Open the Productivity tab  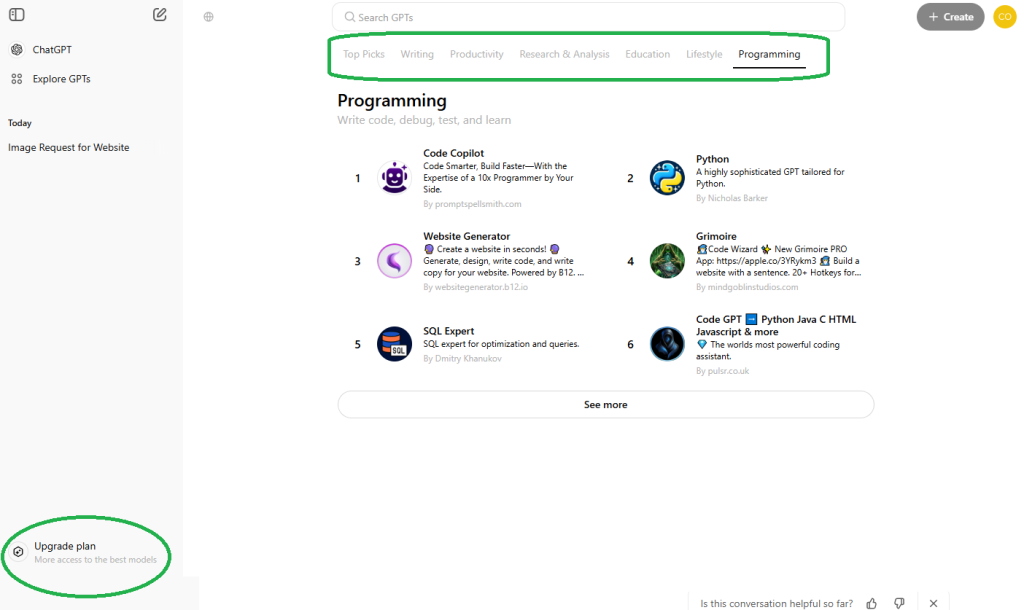point(476,54)
